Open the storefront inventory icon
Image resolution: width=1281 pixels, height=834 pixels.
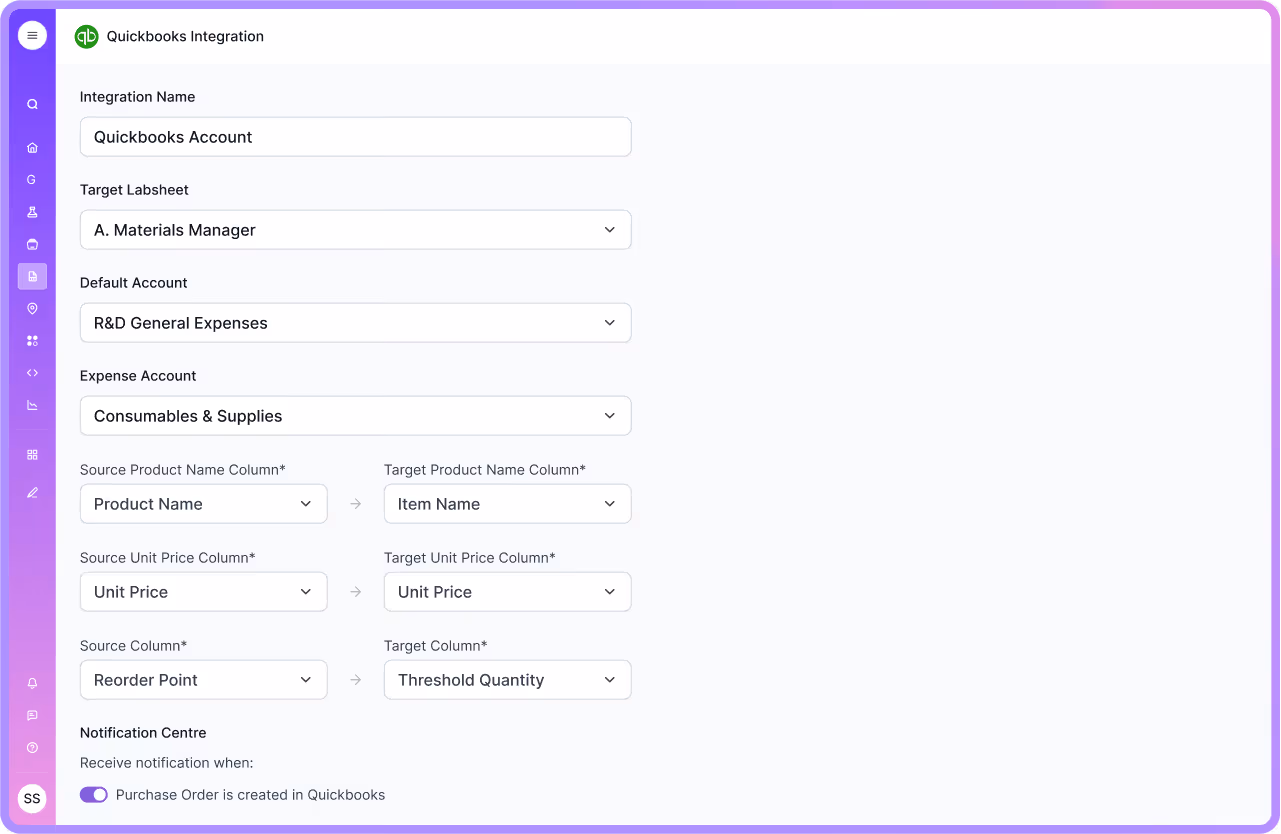point(32,244)
